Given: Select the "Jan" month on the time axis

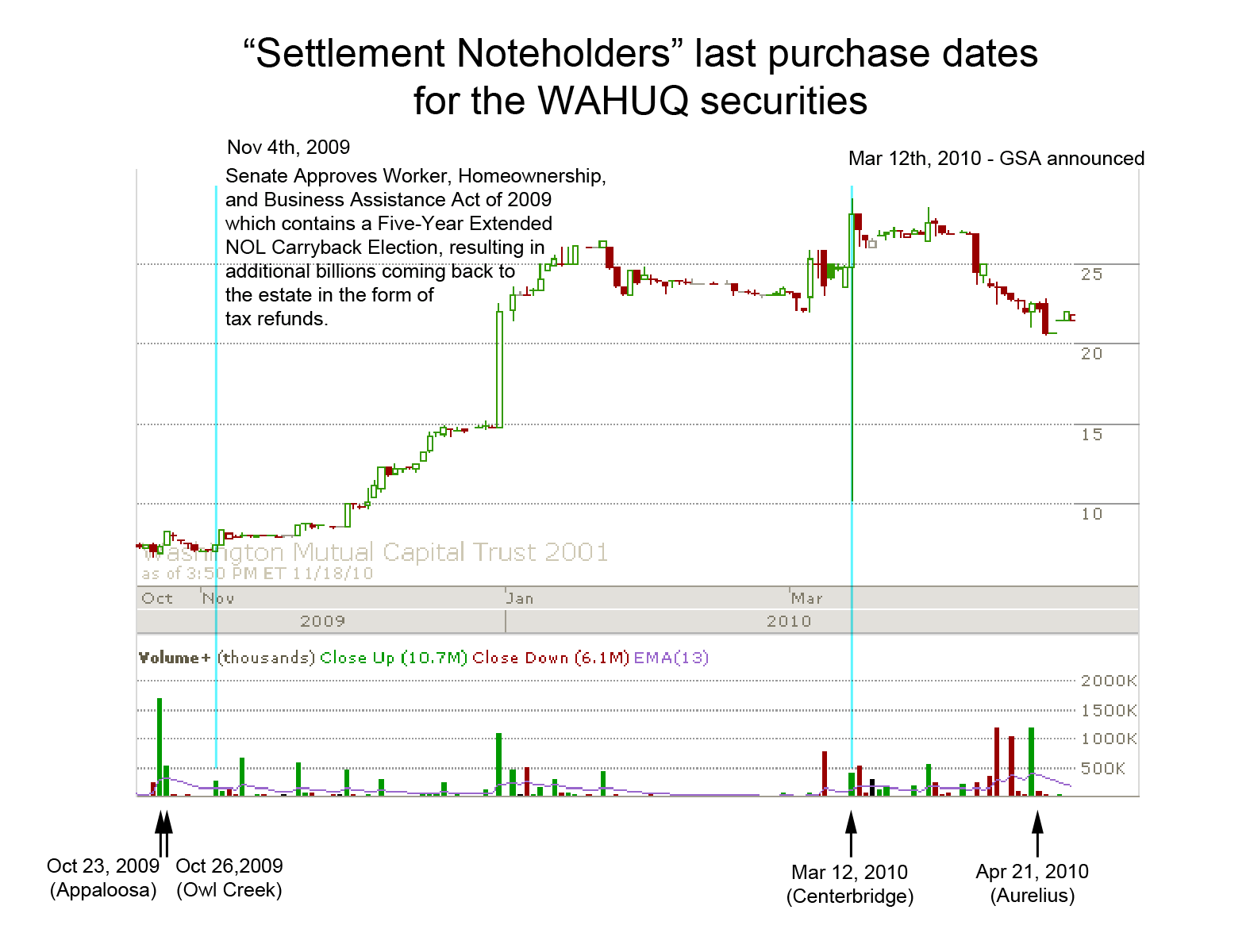Looking at the screenshot, I should 520,598.
